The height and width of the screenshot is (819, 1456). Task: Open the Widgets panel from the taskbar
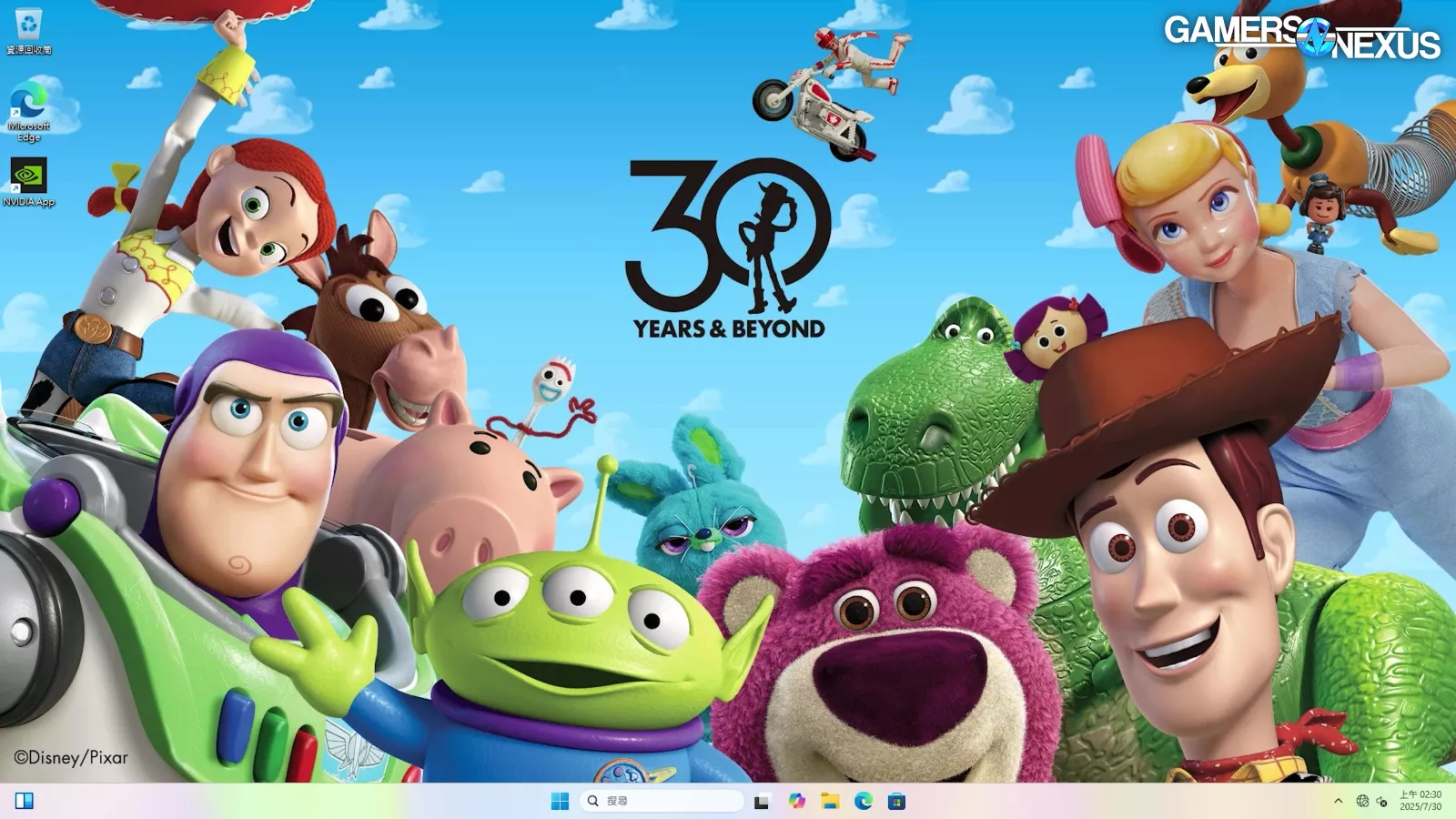[25, 801]
